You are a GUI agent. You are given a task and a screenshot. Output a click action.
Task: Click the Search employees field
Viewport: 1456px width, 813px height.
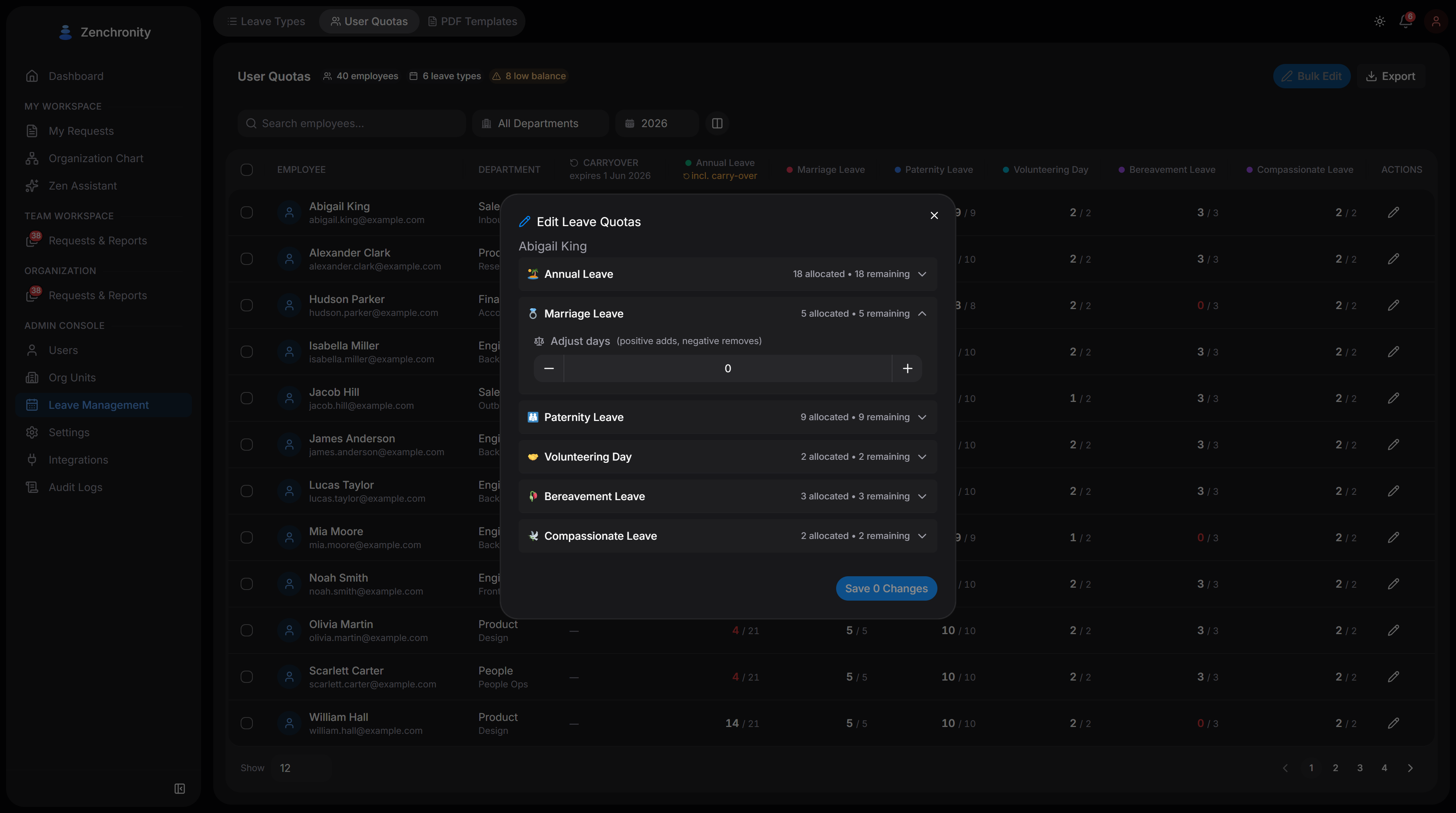point(351,123)
